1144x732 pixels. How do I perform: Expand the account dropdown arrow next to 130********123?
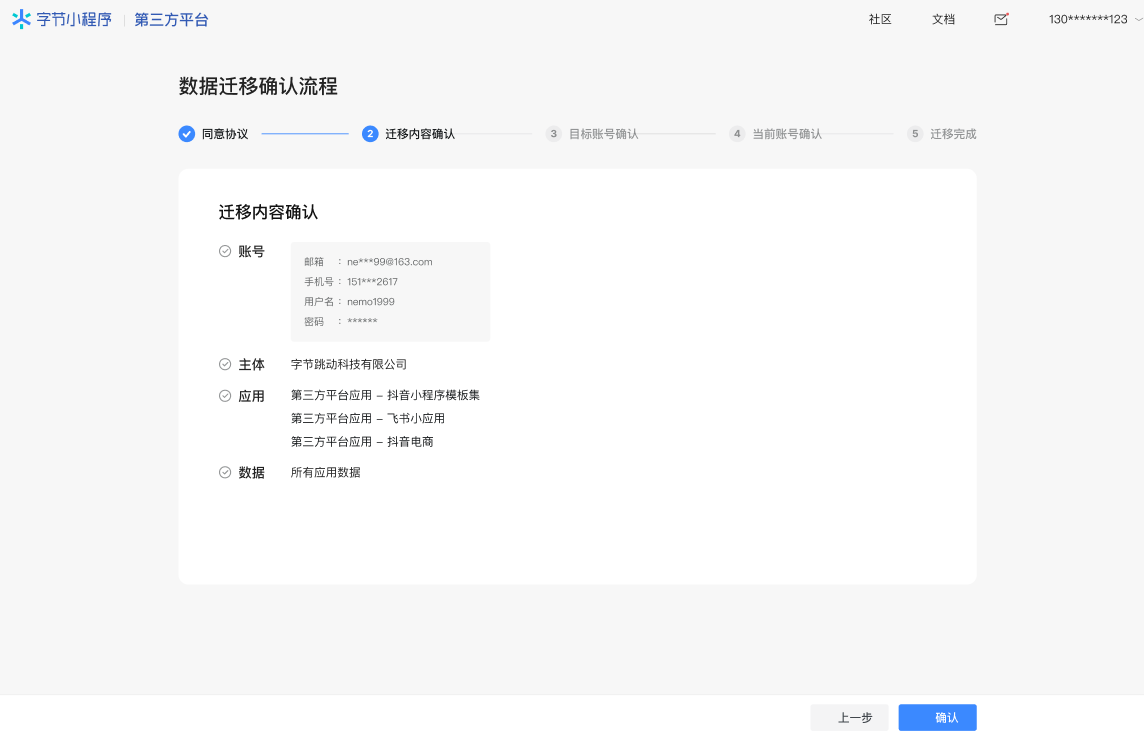tap(1138, 20)
